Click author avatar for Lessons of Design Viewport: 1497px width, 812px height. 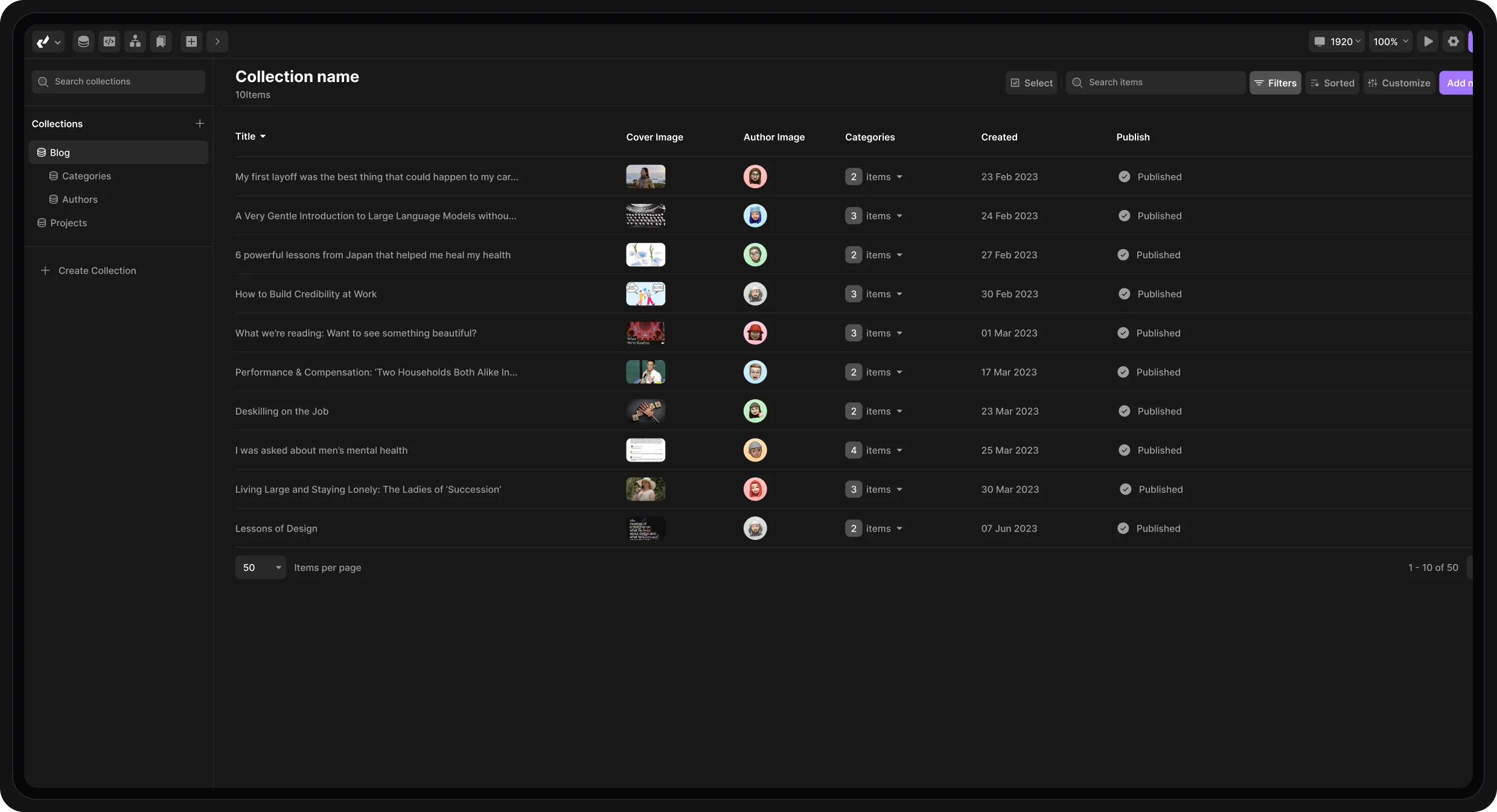[x=755, y=528]
